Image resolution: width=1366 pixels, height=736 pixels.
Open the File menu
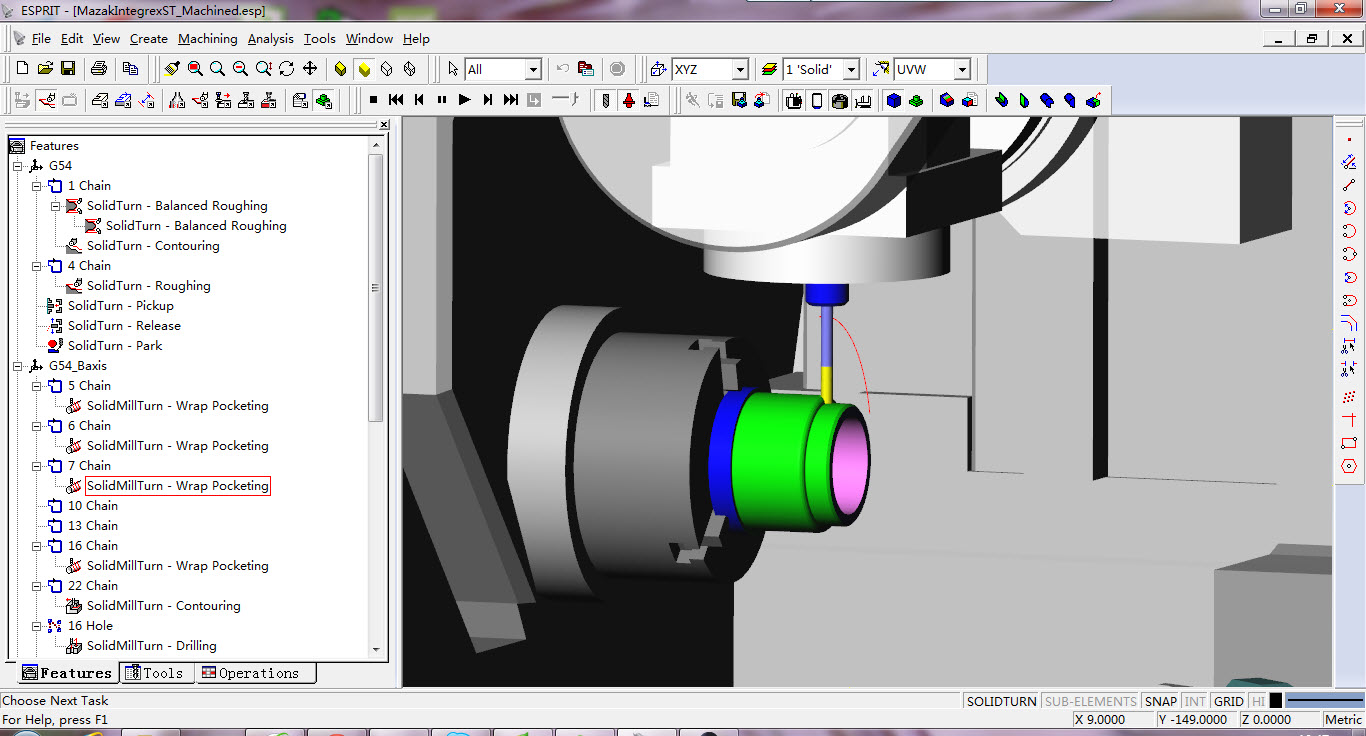pyautogui.click(x=41, y=39)
